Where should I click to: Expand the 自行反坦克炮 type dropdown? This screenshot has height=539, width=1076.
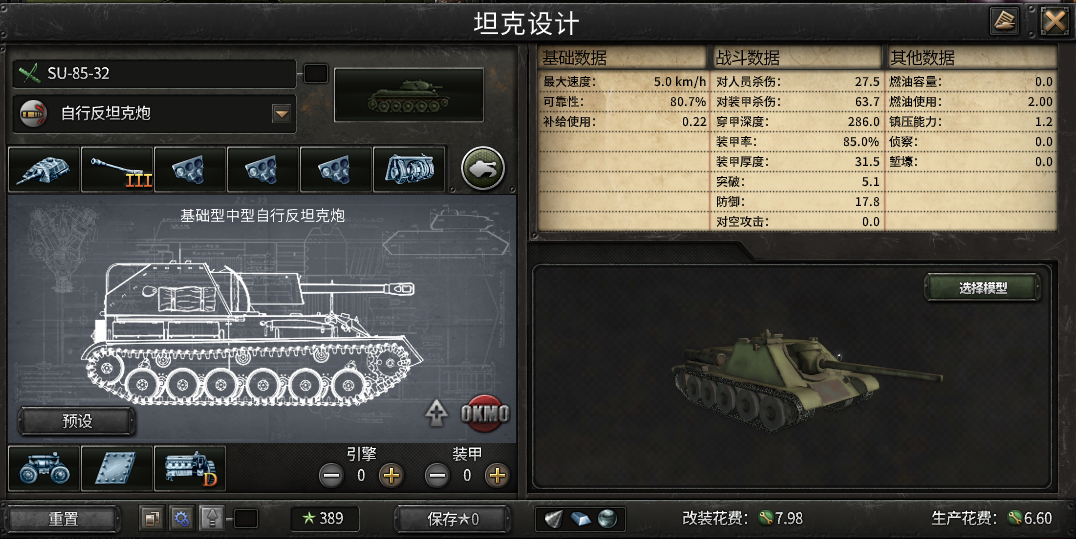281,113
